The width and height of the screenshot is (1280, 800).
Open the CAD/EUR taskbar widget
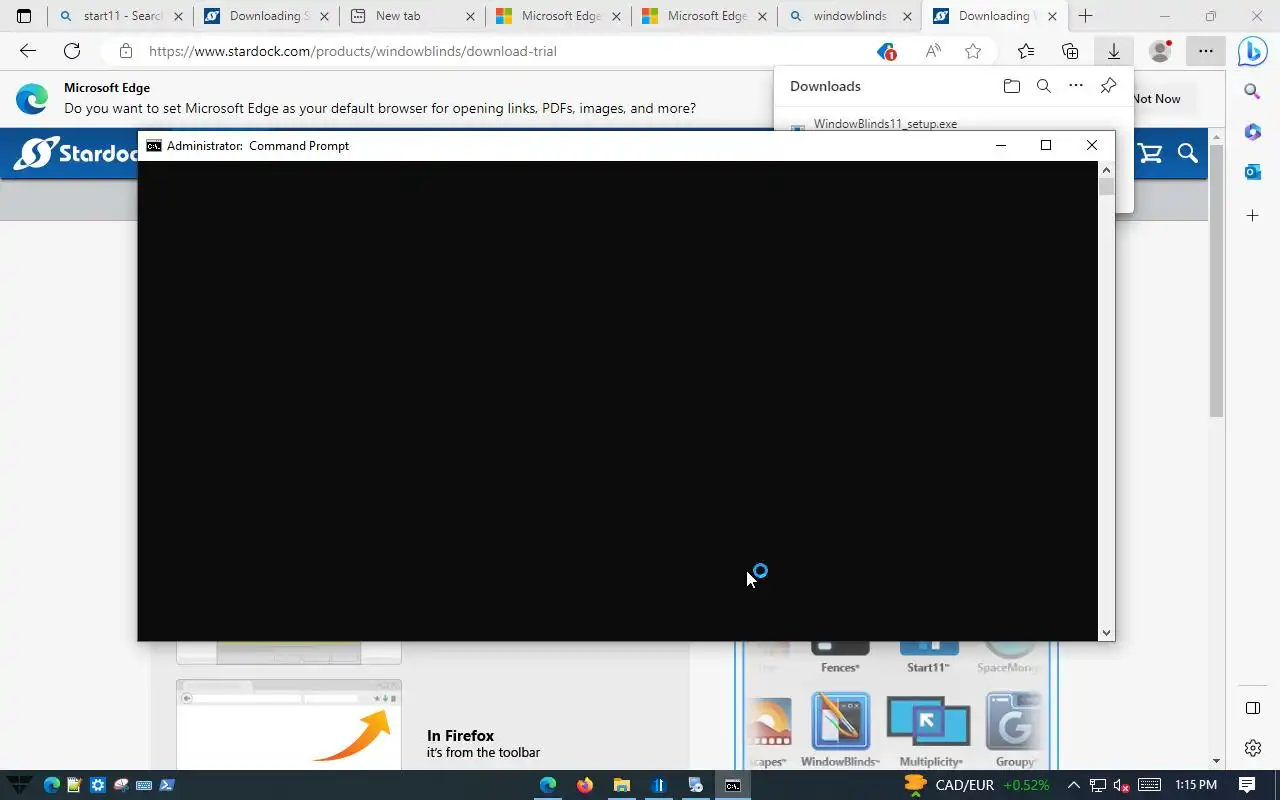pos(976,785)
